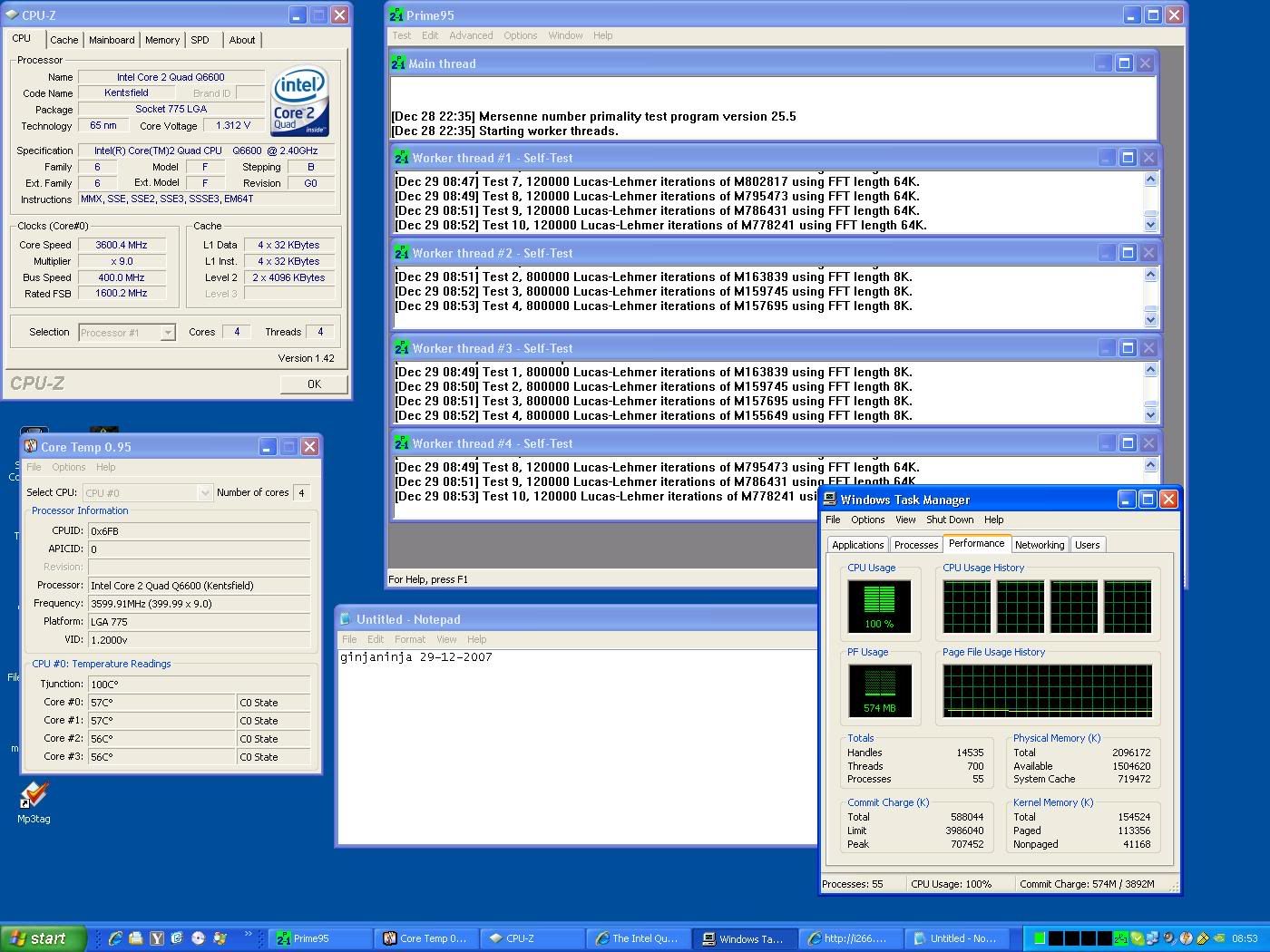Open Test menu in Prime95
This screenshot has height=952, width=1270.
click(401, 35)
